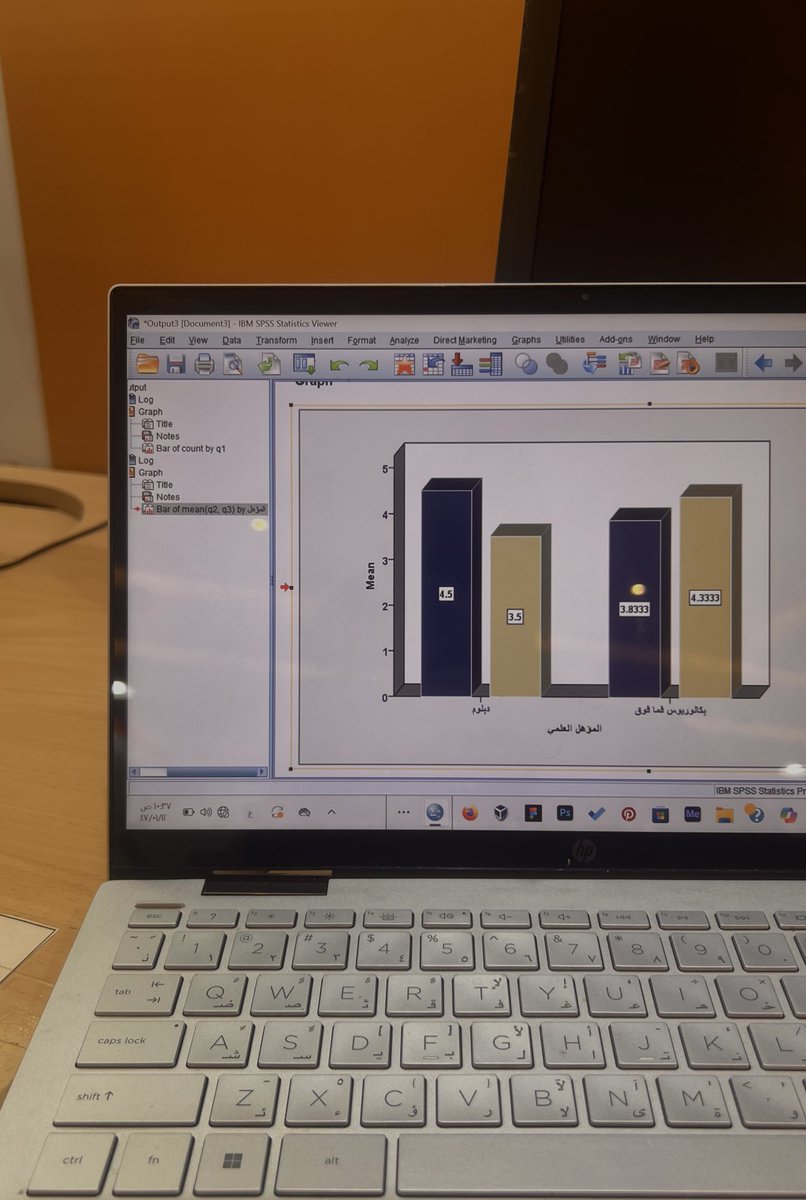Open the Insert menu

[x=322, y=340]
